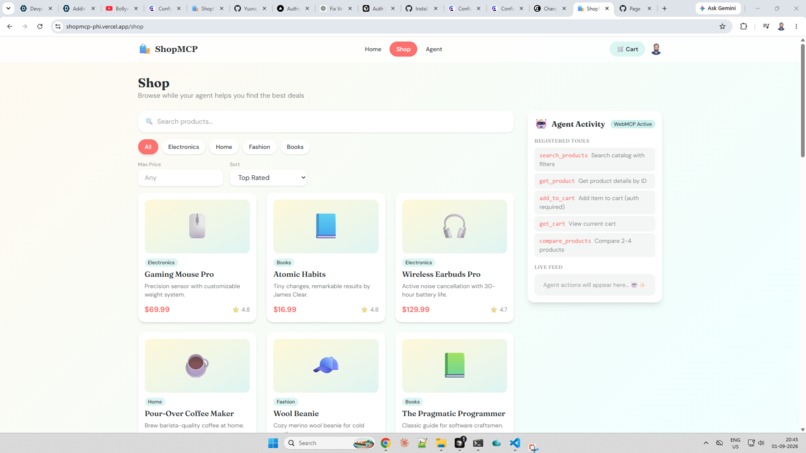Open File Explorer from the taskbar
806x453 pixels.
coord(441,443)
